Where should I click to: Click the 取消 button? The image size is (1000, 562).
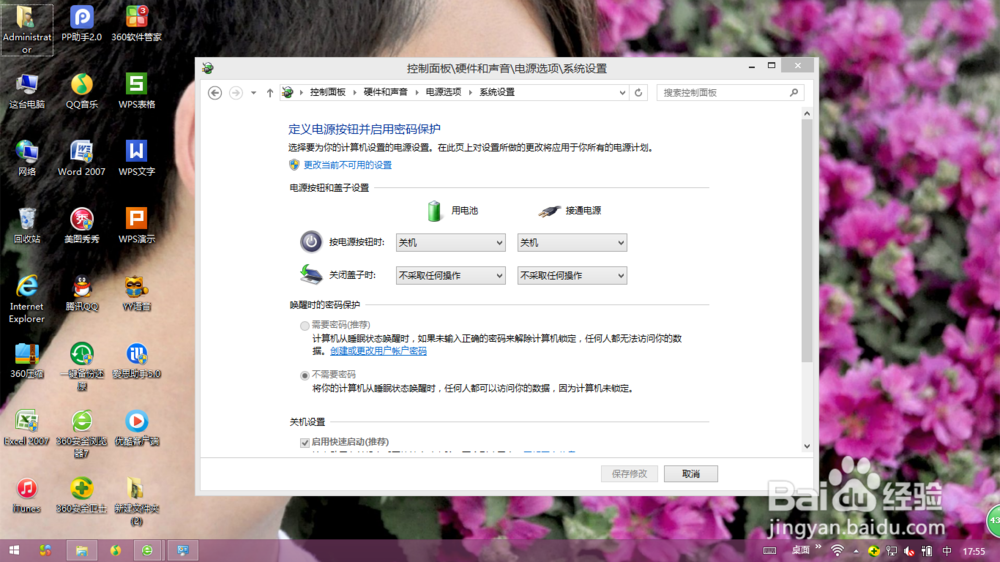click(691, 473)
